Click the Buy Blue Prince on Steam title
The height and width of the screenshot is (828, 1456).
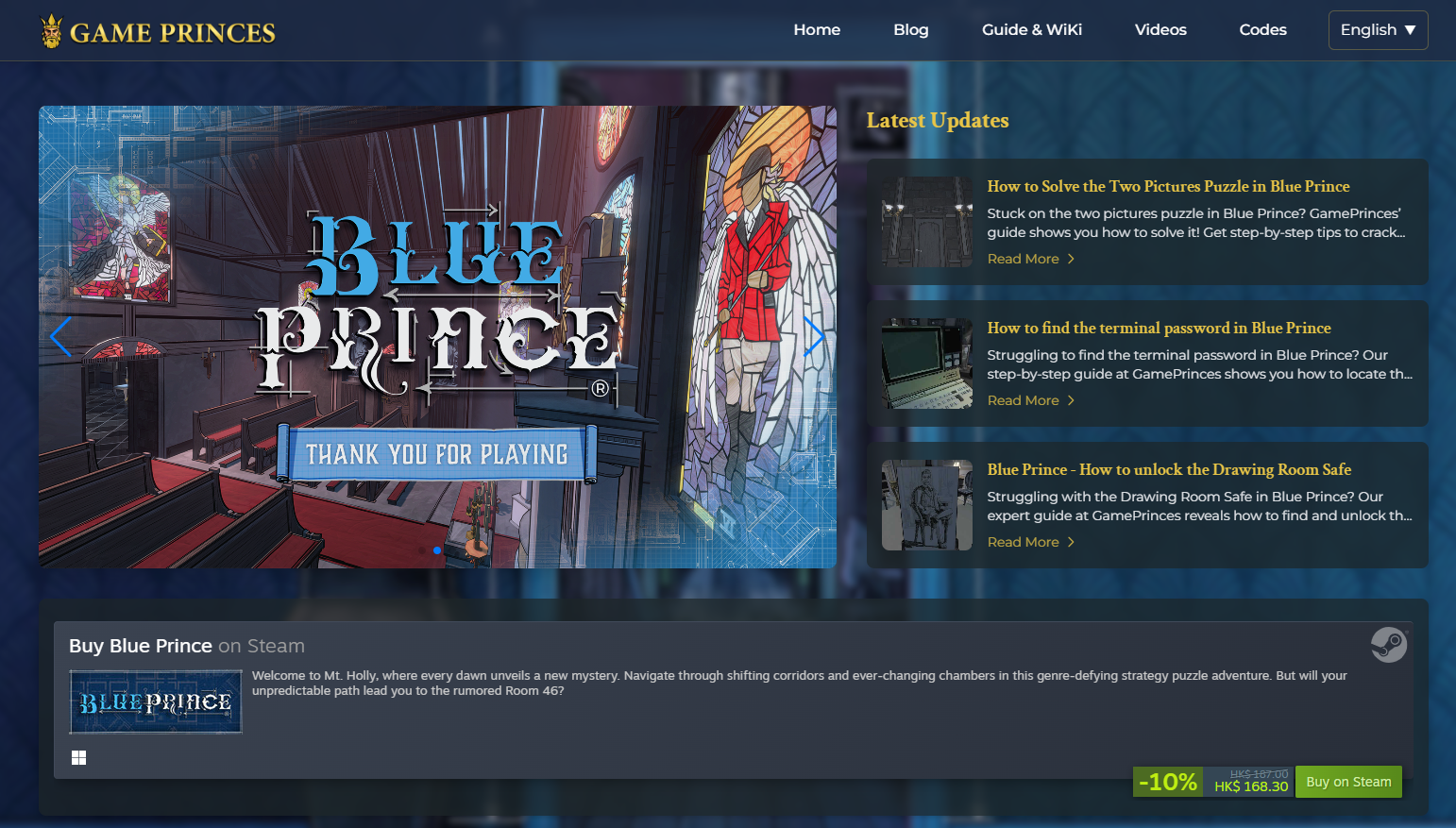187,646
